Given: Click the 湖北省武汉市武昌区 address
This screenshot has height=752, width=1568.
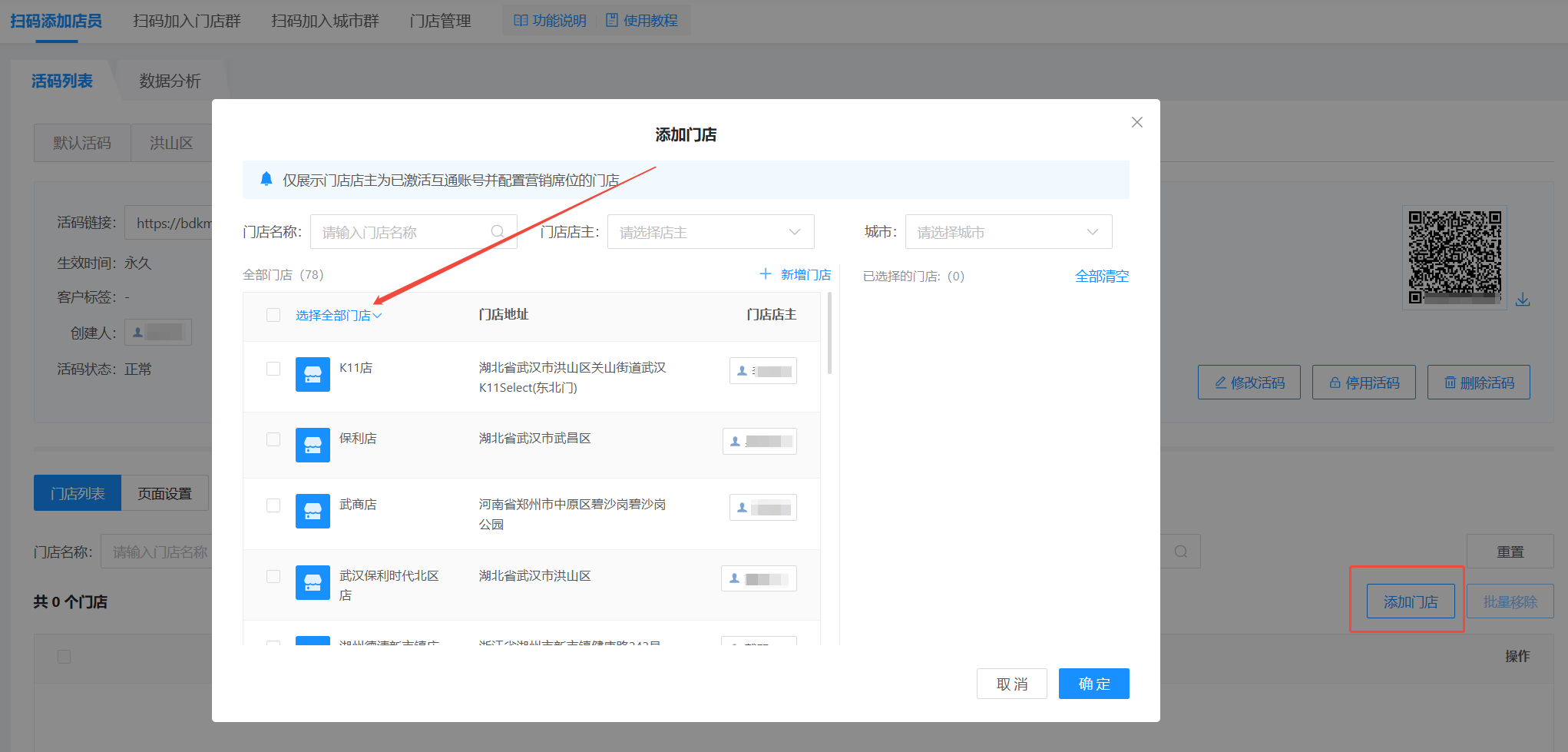Looking at the screenshot, I should [x=535, y=438].
